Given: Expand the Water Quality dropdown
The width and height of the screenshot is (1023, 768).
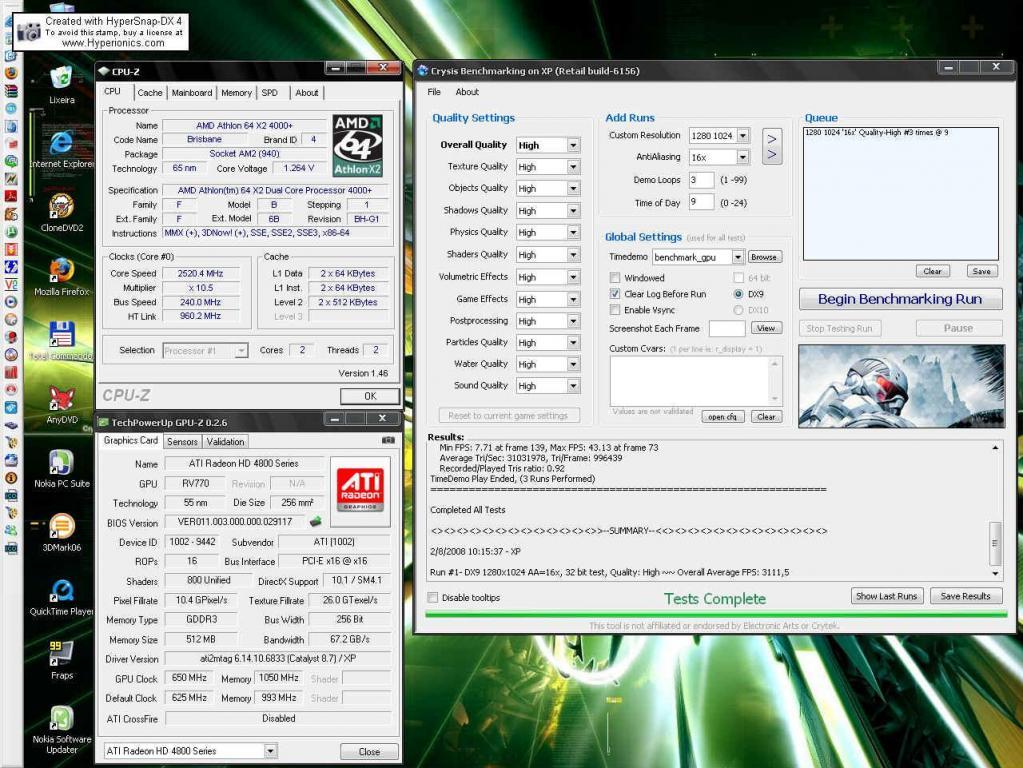Looking at the screenshot, I should [x=573, y=364].
